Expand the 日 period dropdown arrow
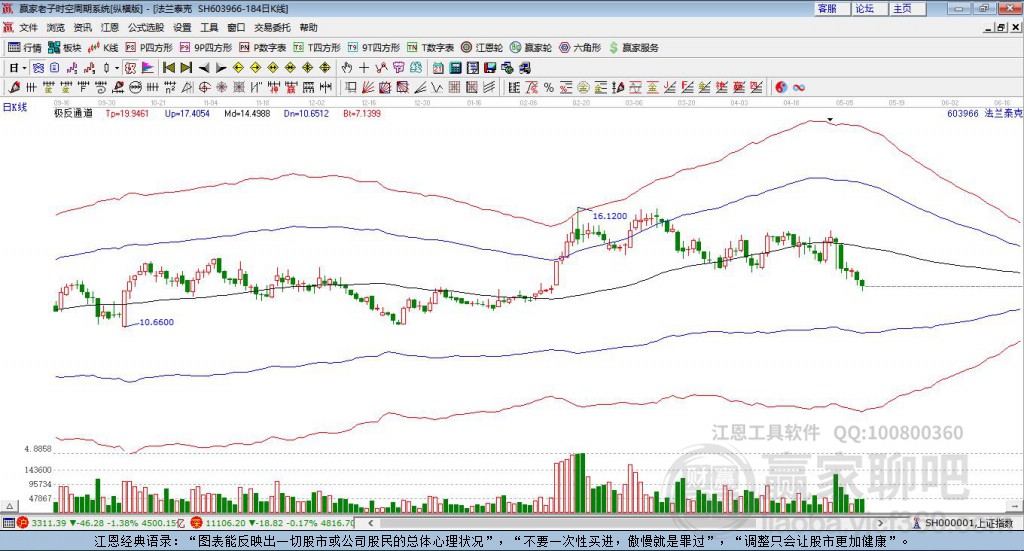The width and height of the screenshot is (1024, 551). pos(24,68)
